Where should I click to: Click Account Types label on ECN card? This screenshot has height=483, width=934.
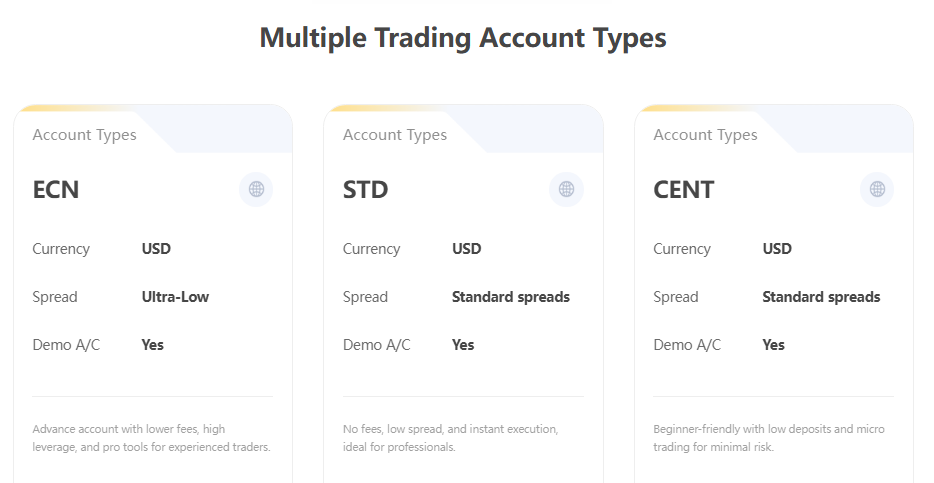(x=84, y=135)
